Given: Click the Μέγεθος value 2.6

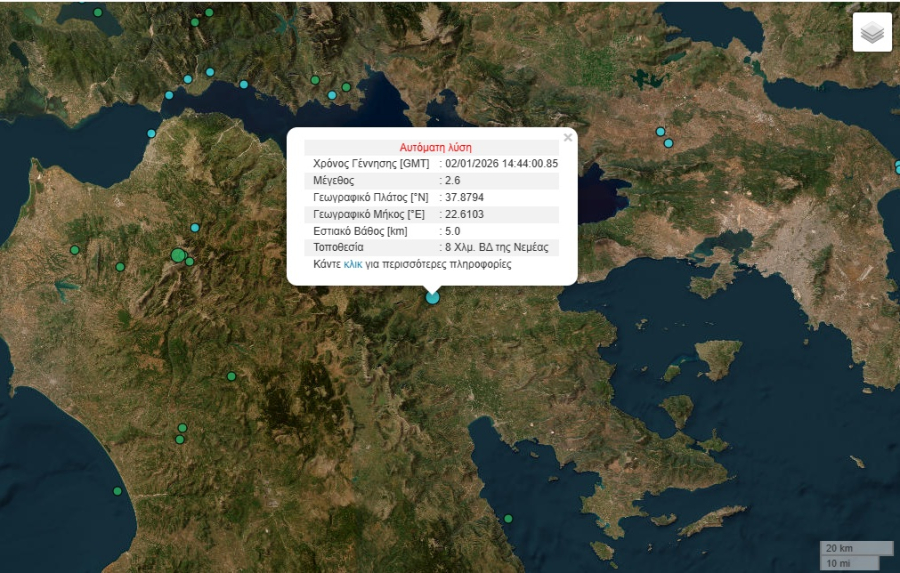Looking at the screenshot, I should click(x=452, y=181).
